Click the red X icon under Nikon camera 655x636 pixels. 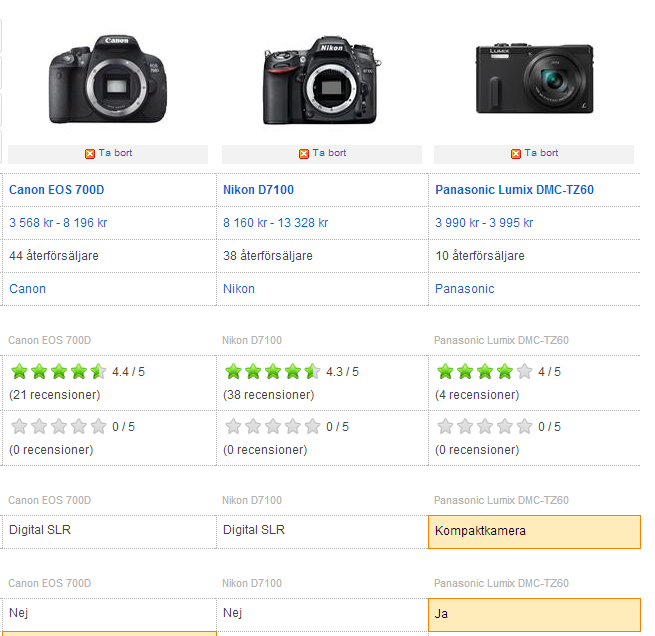click(x=304, y=154)
